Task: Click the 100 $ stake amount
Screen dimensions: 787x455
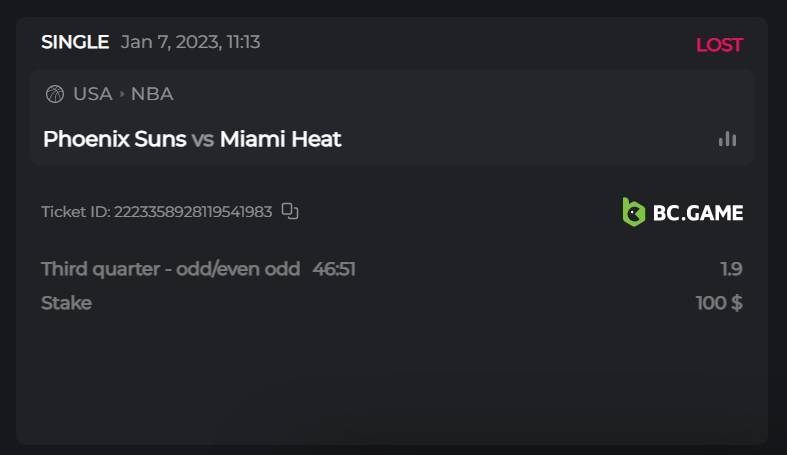Action: pos(719,303)
